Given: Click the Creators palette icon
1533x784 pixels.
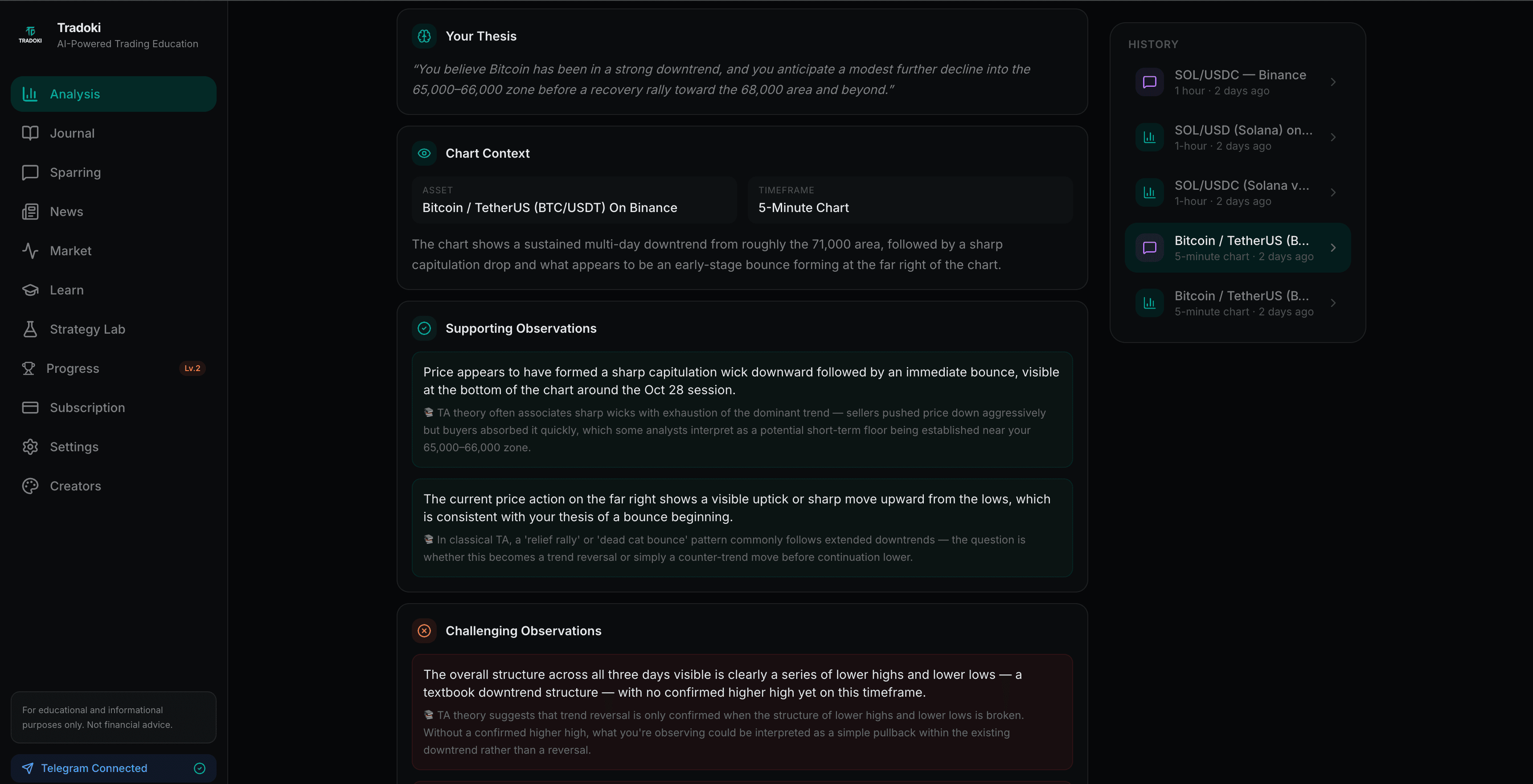Looking at the screenshot, I should pyautogui.click(x=30, y=486).
